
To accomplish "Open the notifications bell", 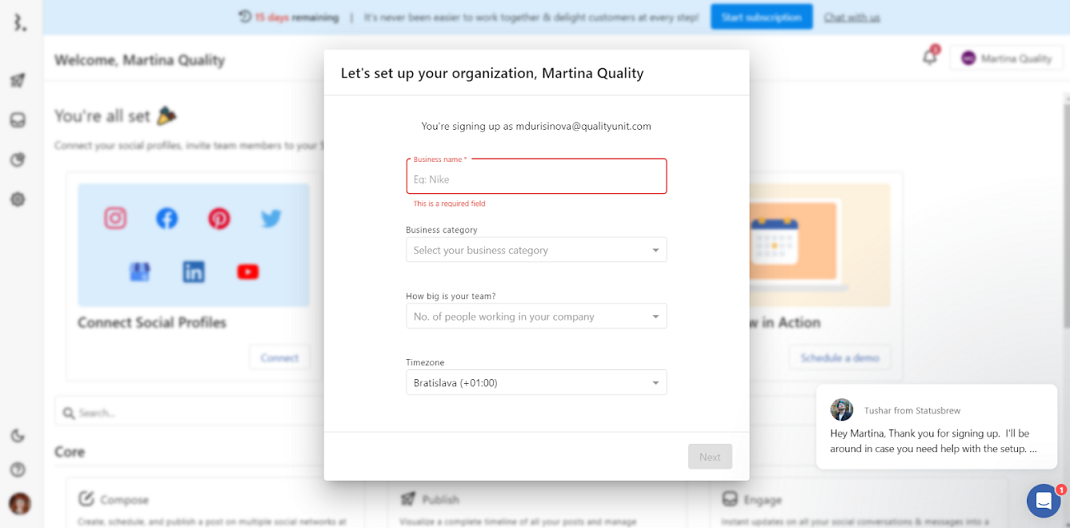I will pos(930,58).
